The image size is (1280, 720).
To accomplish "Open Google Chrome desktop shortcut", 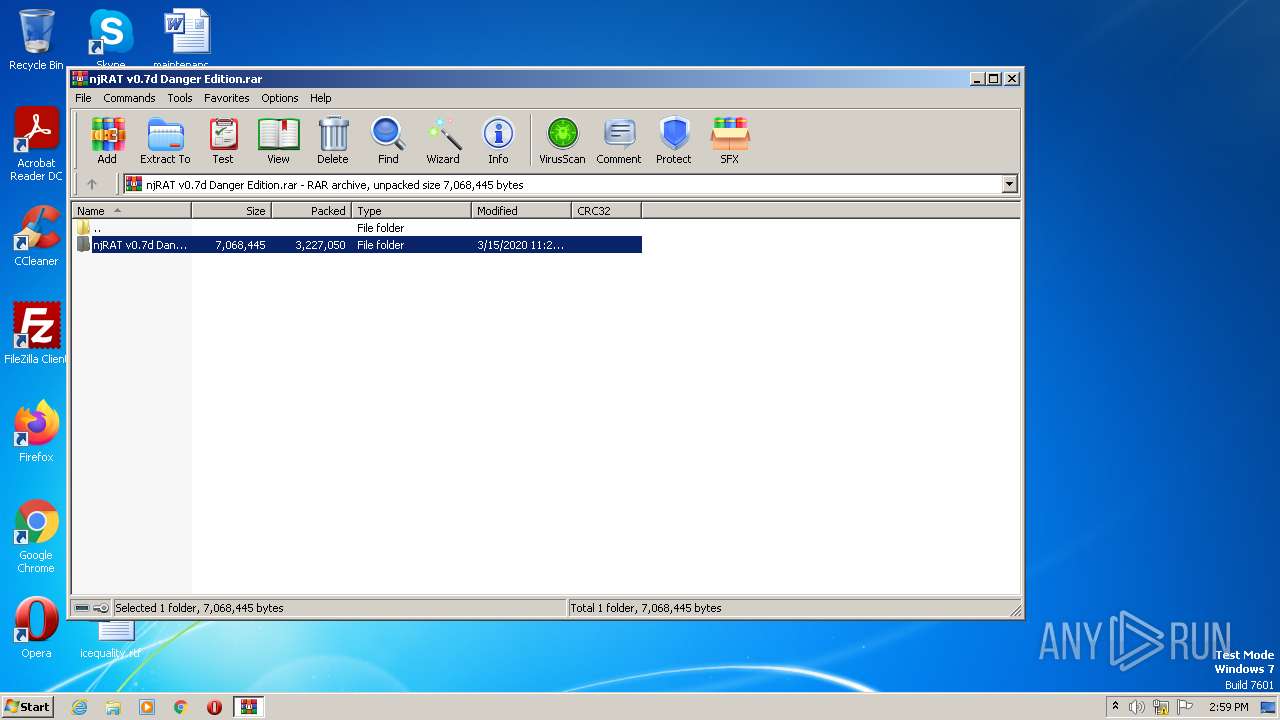I will pos(36,536).
